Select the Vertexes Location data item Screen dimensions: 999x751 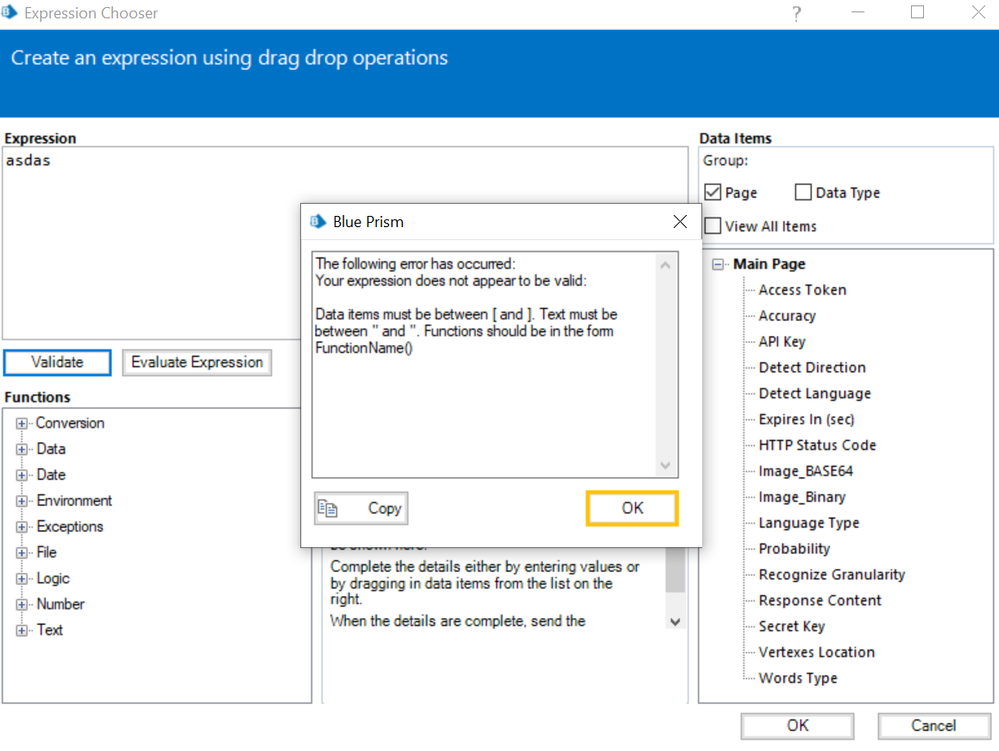coord(816,652)
